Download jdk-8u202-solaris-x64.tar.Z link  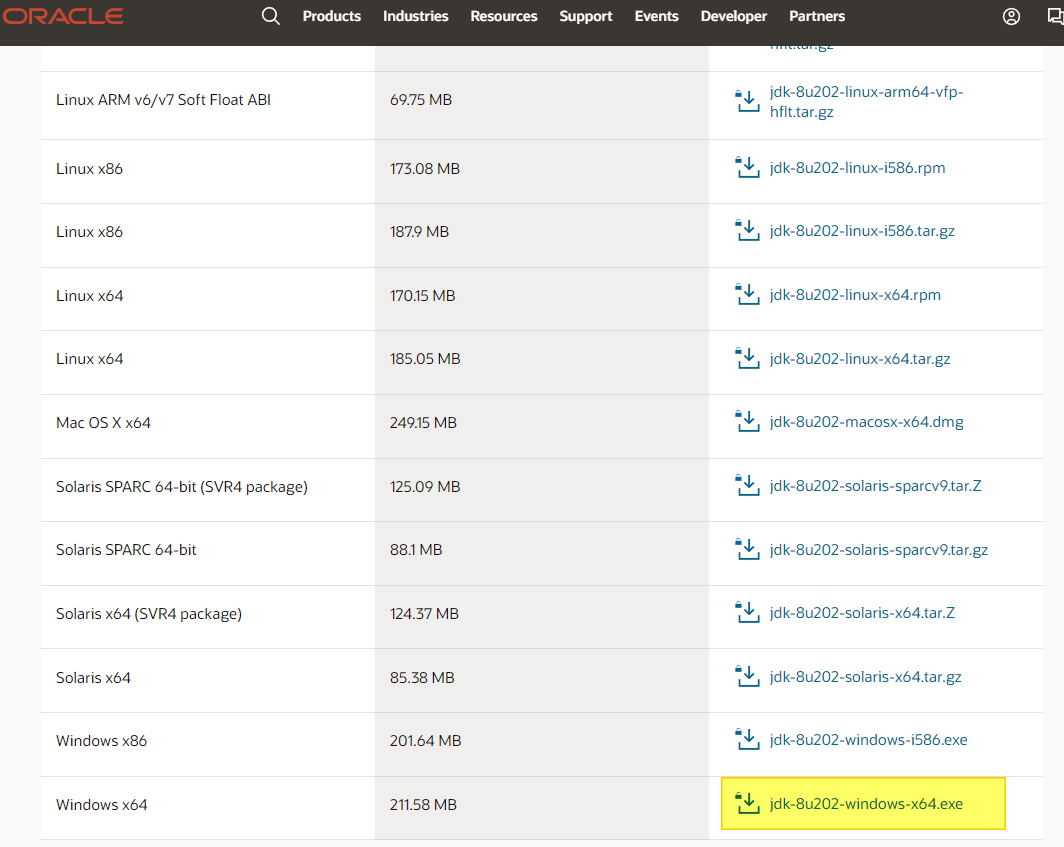[x=862, y=612]
